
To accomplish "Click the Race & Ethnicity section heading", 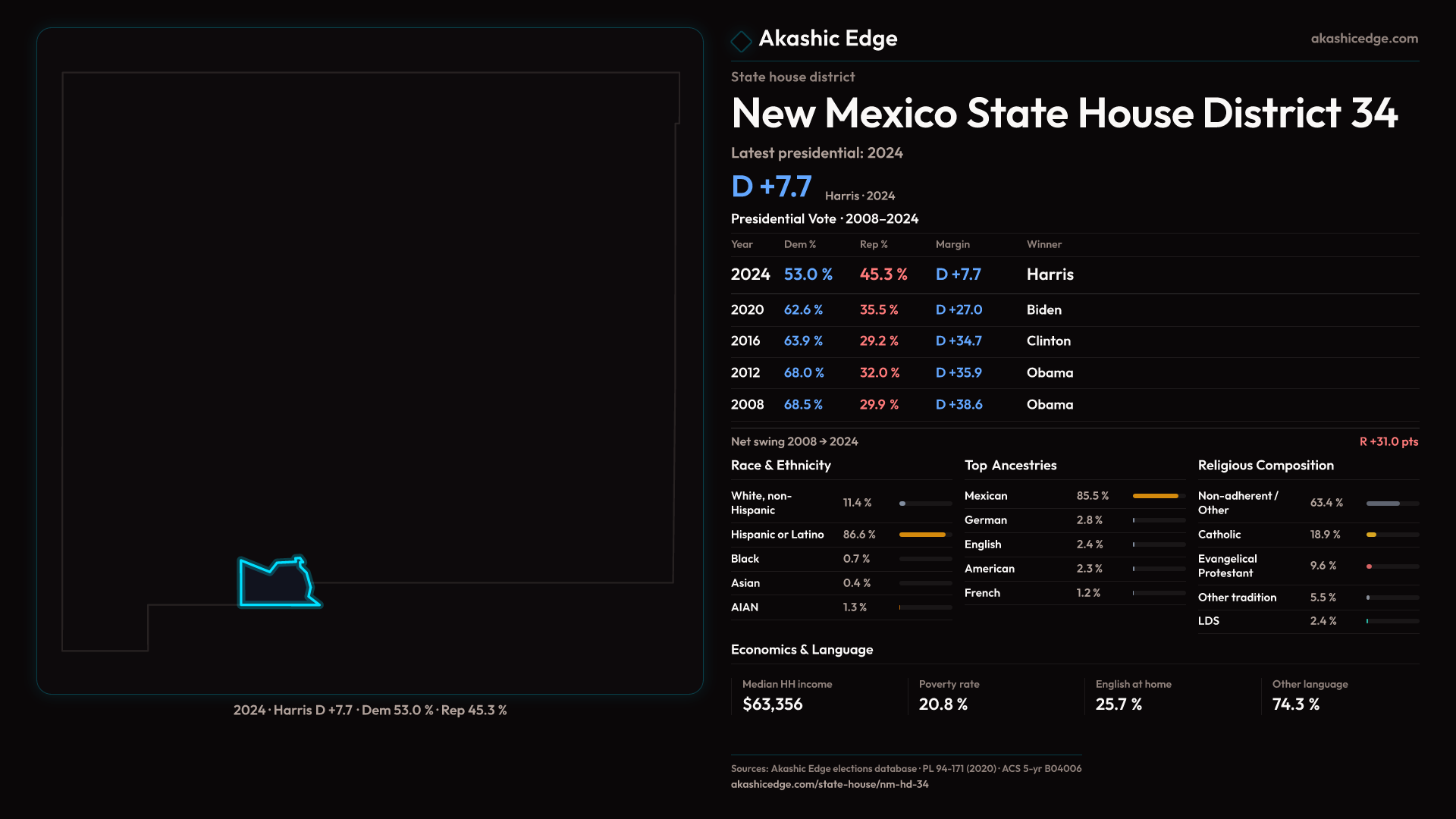I will coord(780,466).
